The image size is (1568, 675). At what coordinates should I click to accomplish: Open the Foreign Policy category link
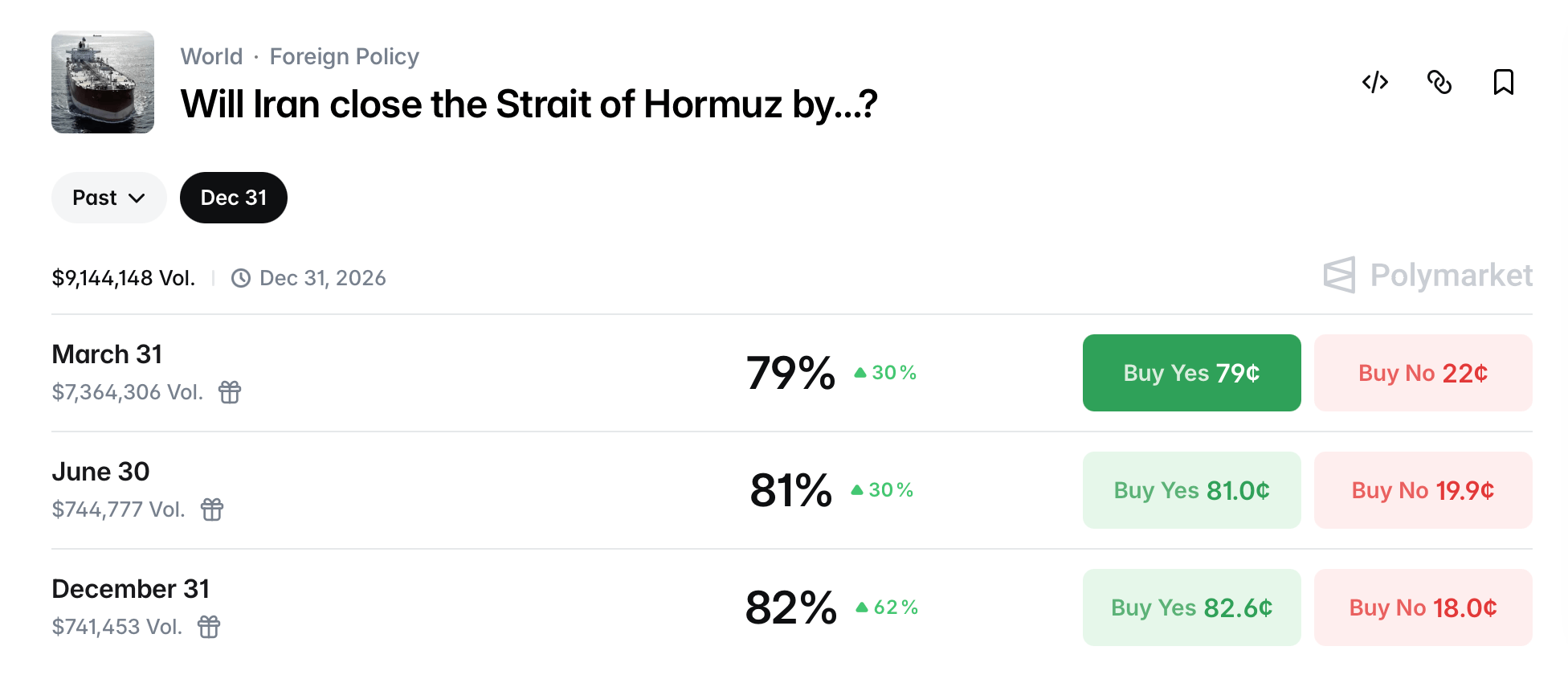[344, 56]
